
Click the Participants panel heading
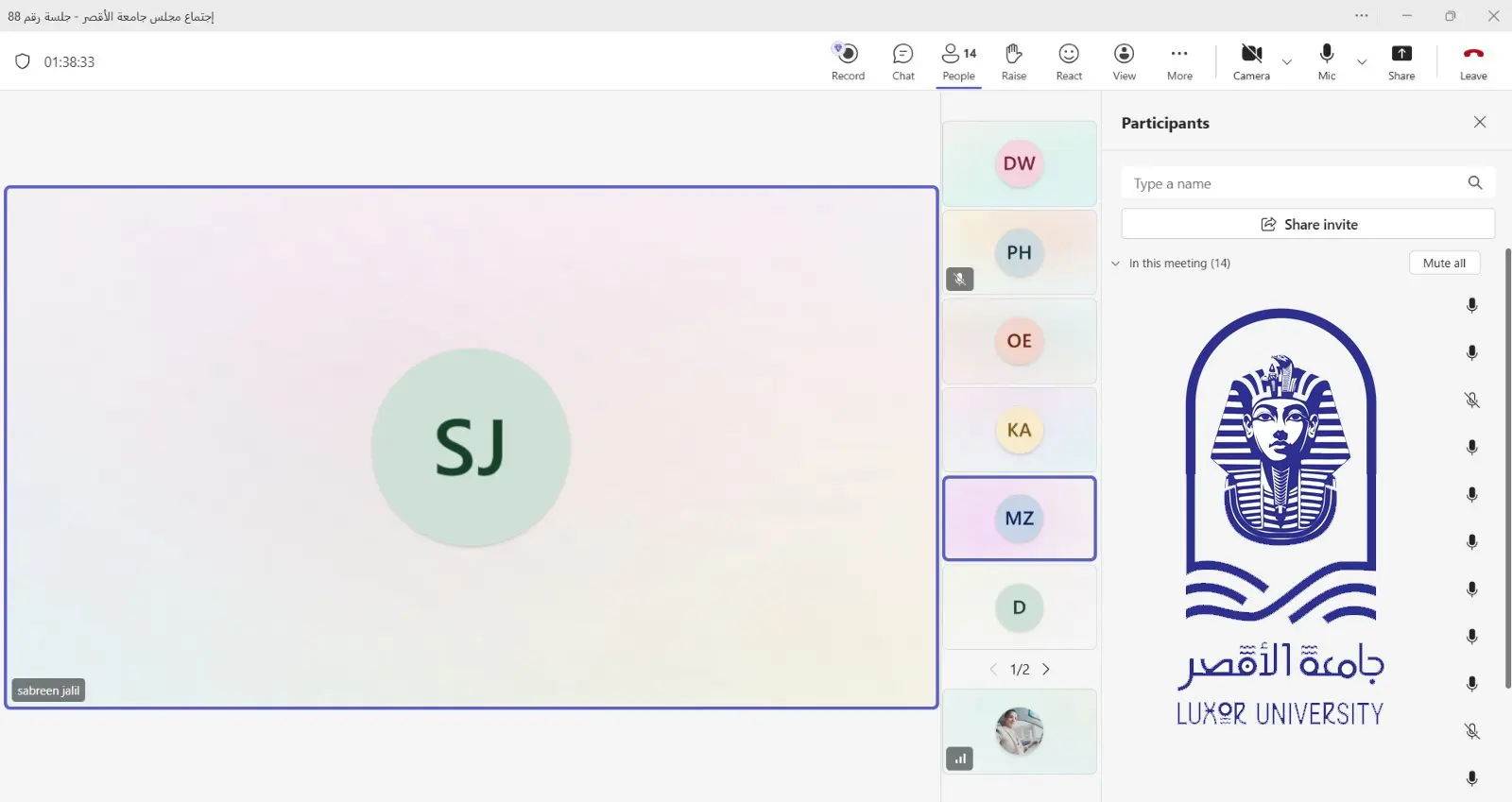pos(1165,123)
